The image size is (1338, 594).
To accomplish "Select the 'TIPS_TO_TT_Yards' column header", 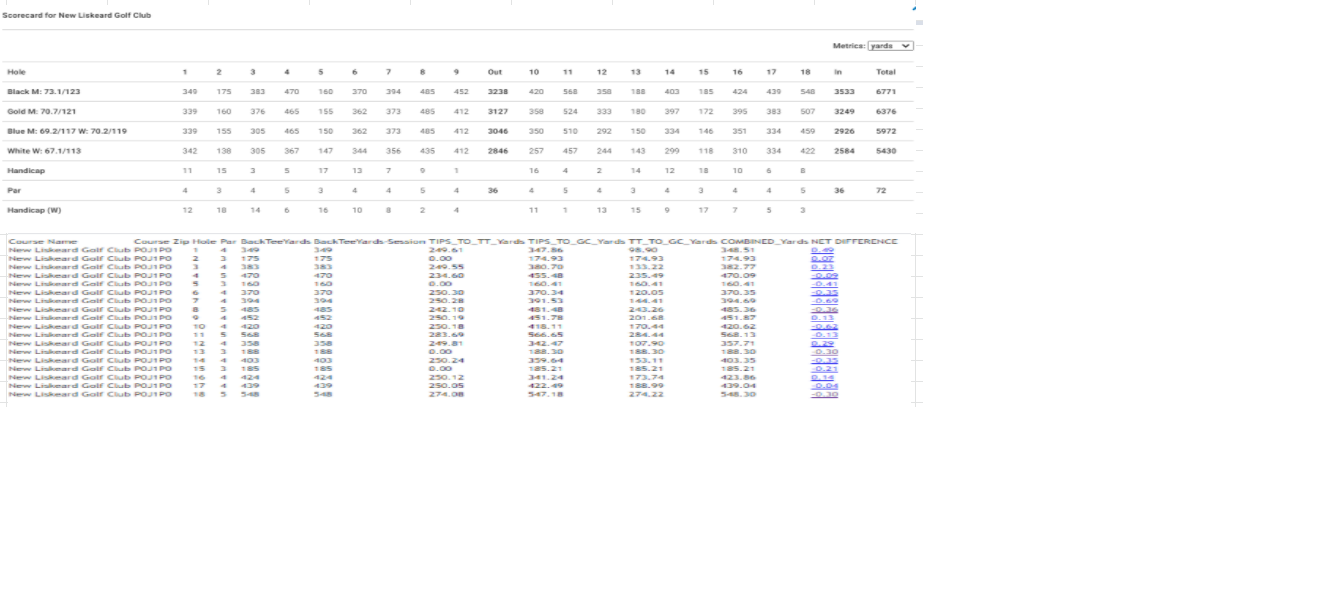I will [x=477, y=241].
